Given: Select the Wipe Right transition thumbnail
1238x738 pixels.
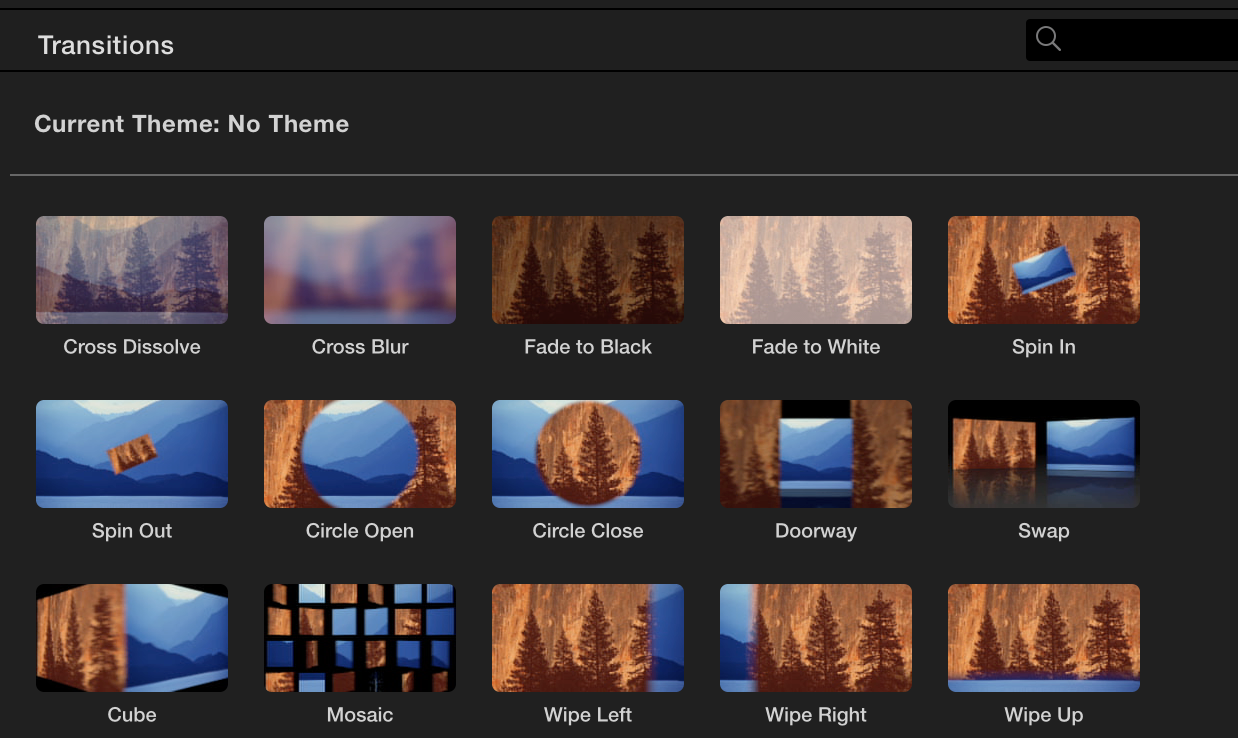Looking at the screenshot, I should [816, 638].
